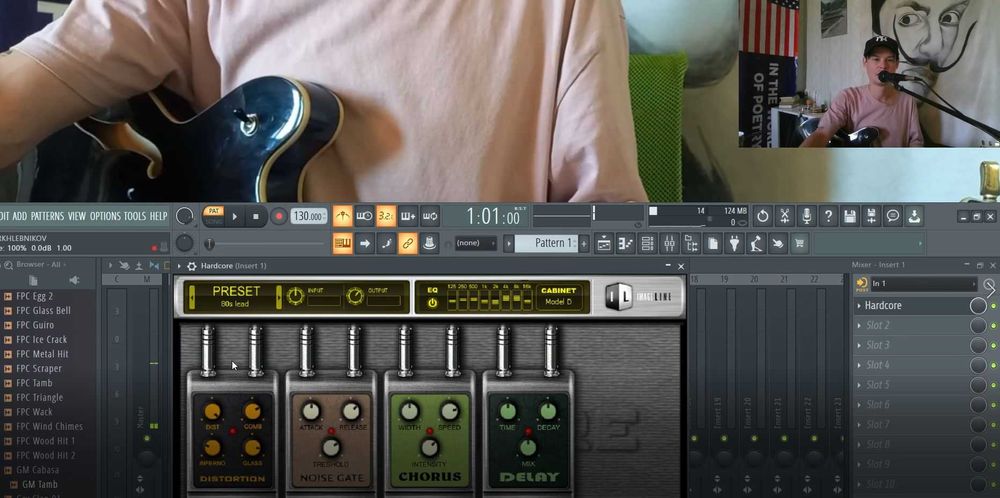1000x498 pixels.
Task: Open the content library shopping cart
Action: [x=800, y=243]
